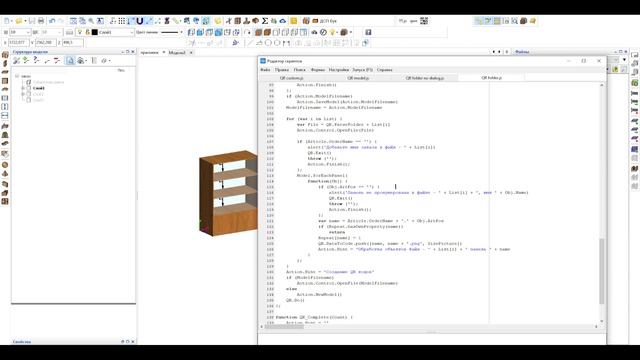The width and height of the screenshot is (640, 360).
Task: Toggle the checkbox of the bold Слой1 layer
Action: click(29, 88)
